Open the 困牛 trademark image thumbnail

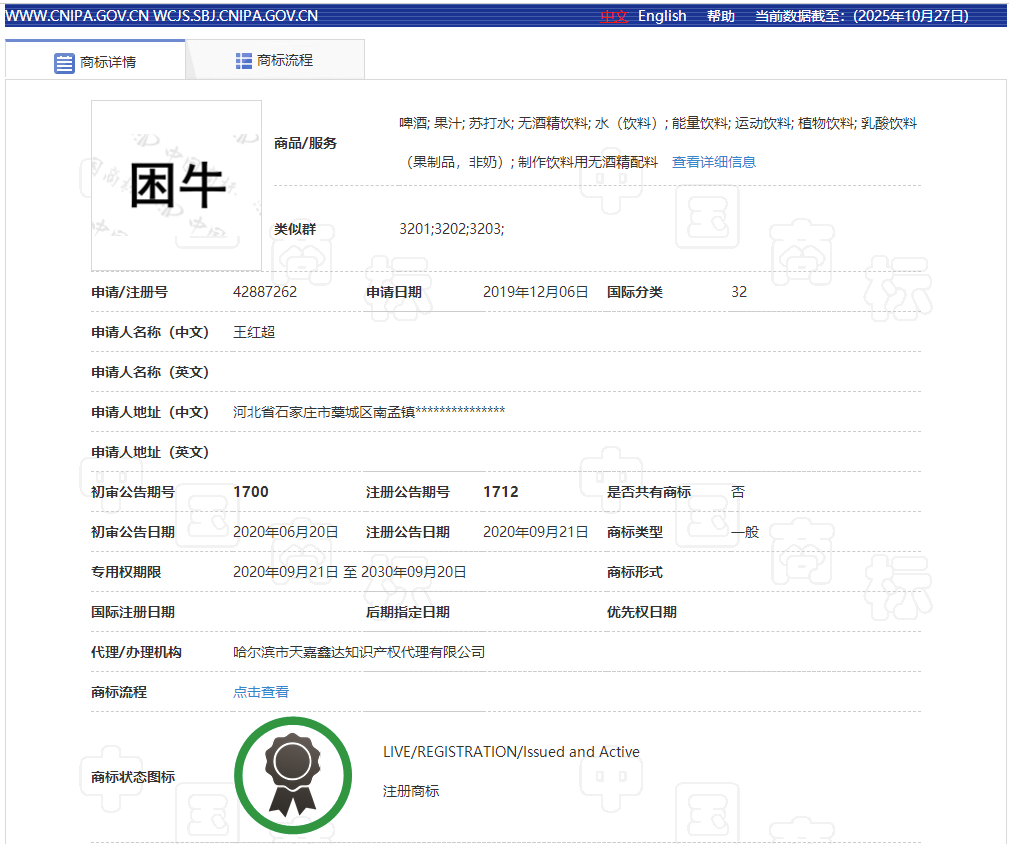(x=176, y=185)
